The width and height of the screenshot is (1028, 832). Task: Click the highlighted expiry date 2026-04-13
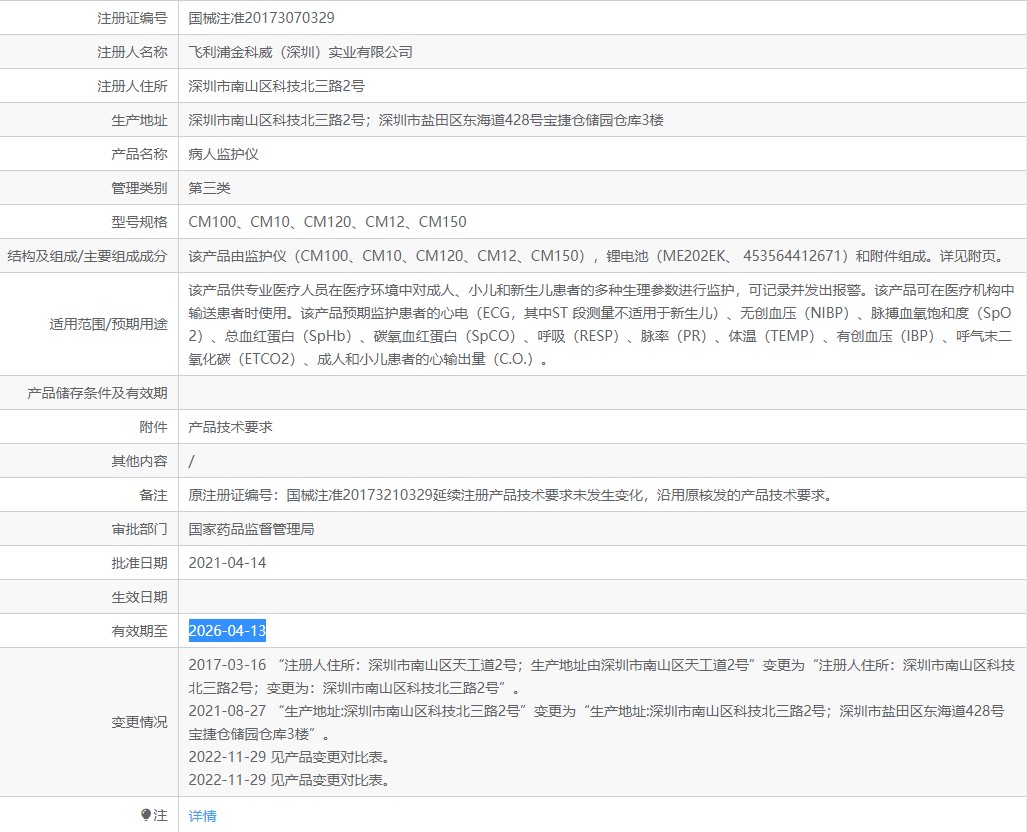[x=228, y=631]
